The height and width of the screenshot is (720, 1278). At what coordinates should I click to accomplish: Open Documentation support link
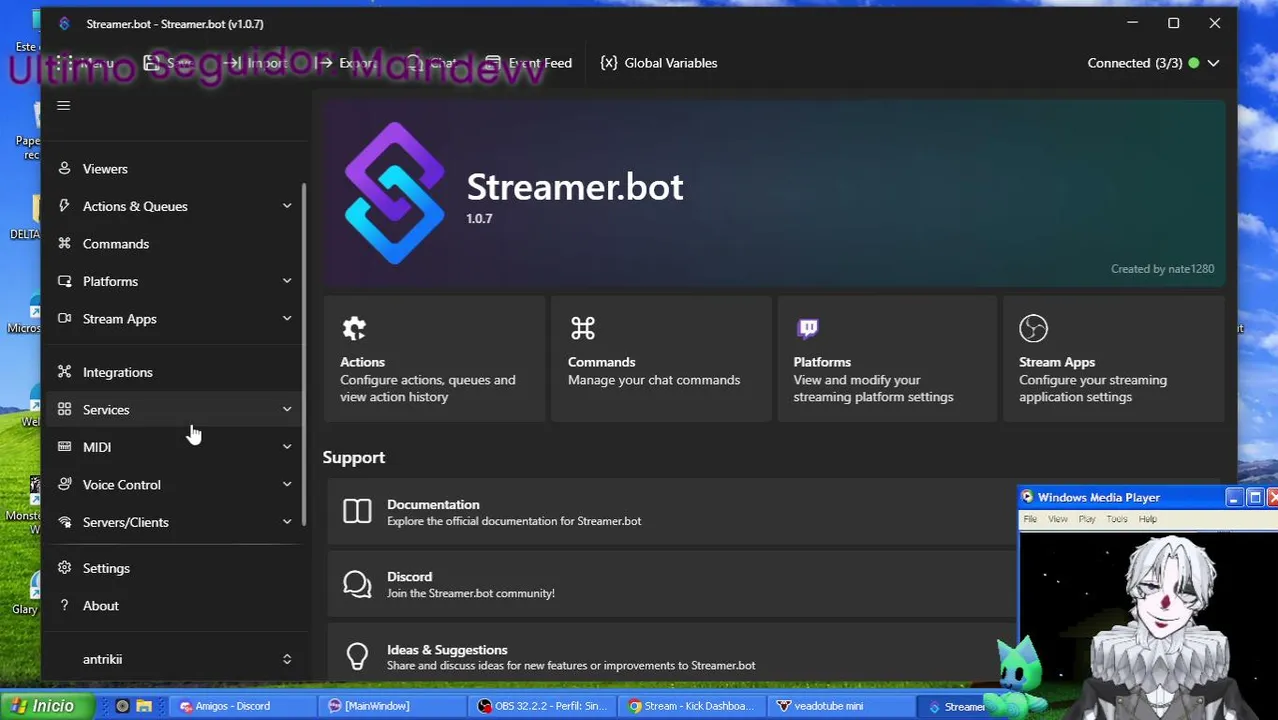[x=671, y=512]
